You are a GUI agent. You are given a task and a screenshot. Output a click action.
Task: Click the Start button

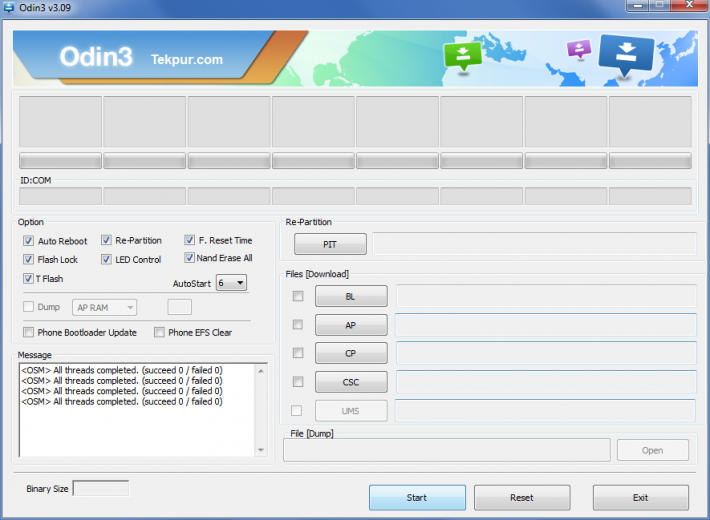coord(417,497)
